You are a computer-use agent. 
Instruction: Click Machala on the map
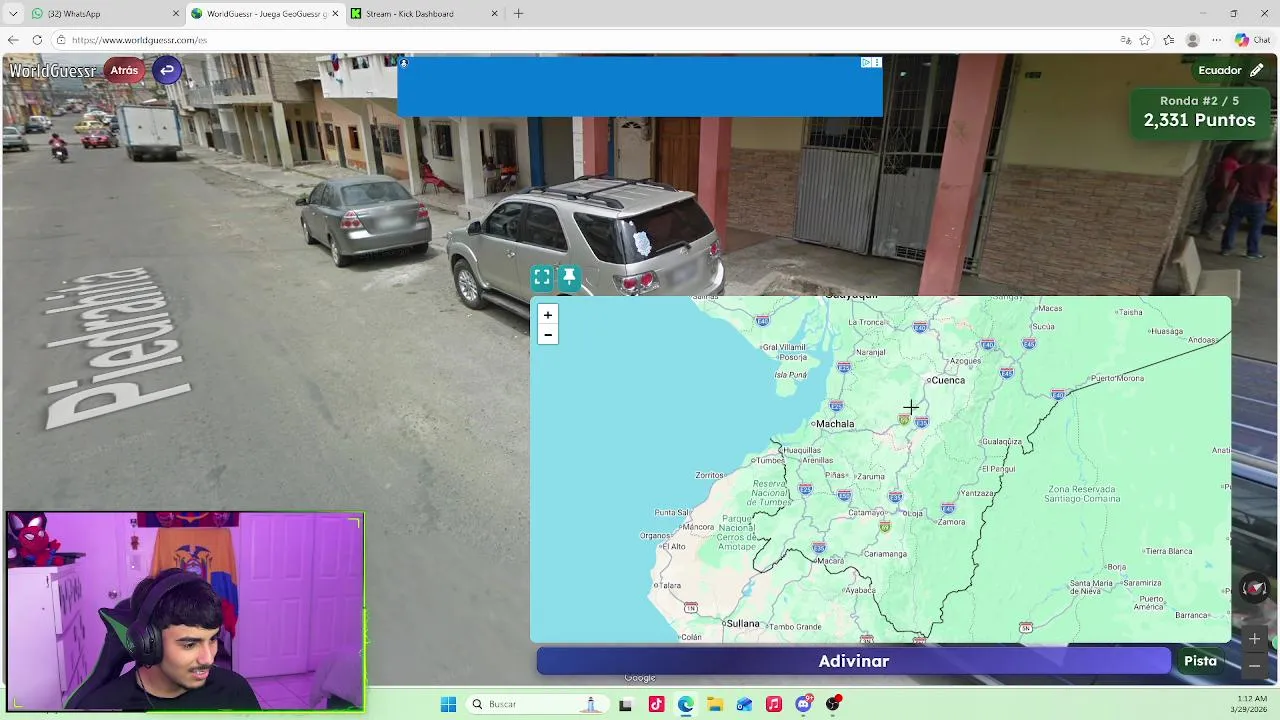coord(834,424)
